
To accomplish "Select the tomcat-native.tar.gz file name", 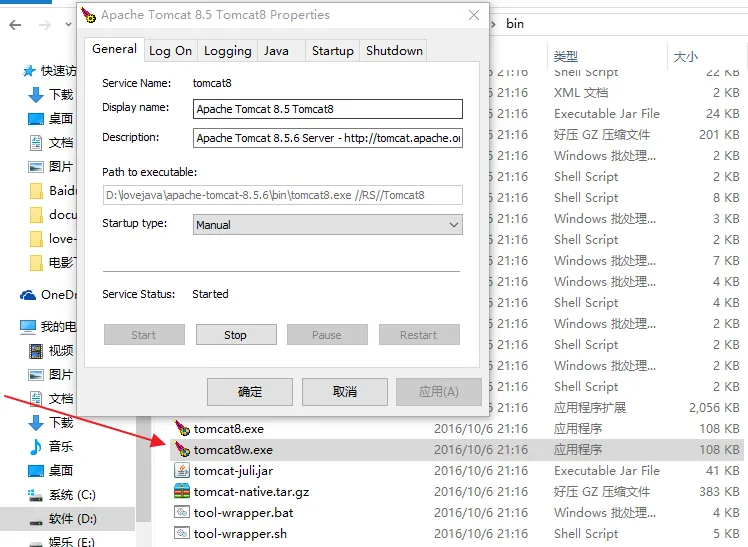I will pos(251,492).
